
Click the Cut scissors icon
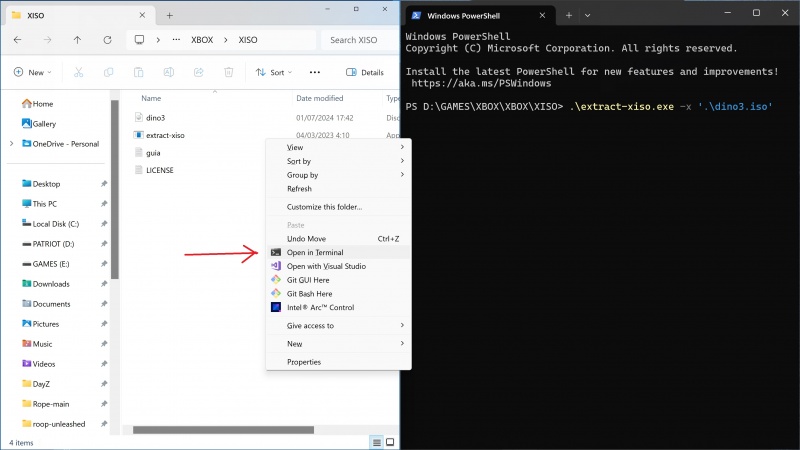click(x=78, y=72)
